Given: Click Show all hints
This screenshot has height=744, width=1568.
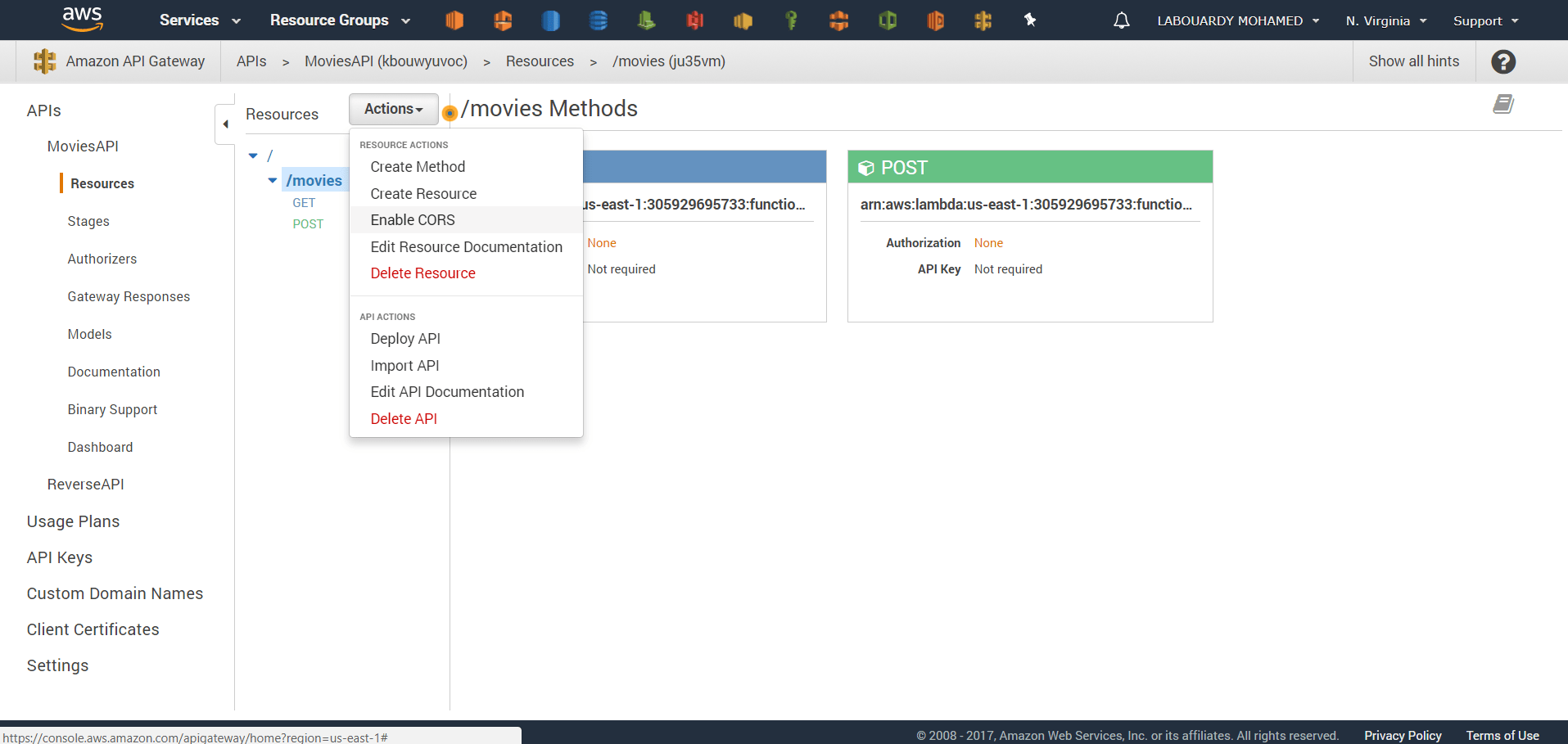Looking at the screenshot, I should click(1414, 61).
